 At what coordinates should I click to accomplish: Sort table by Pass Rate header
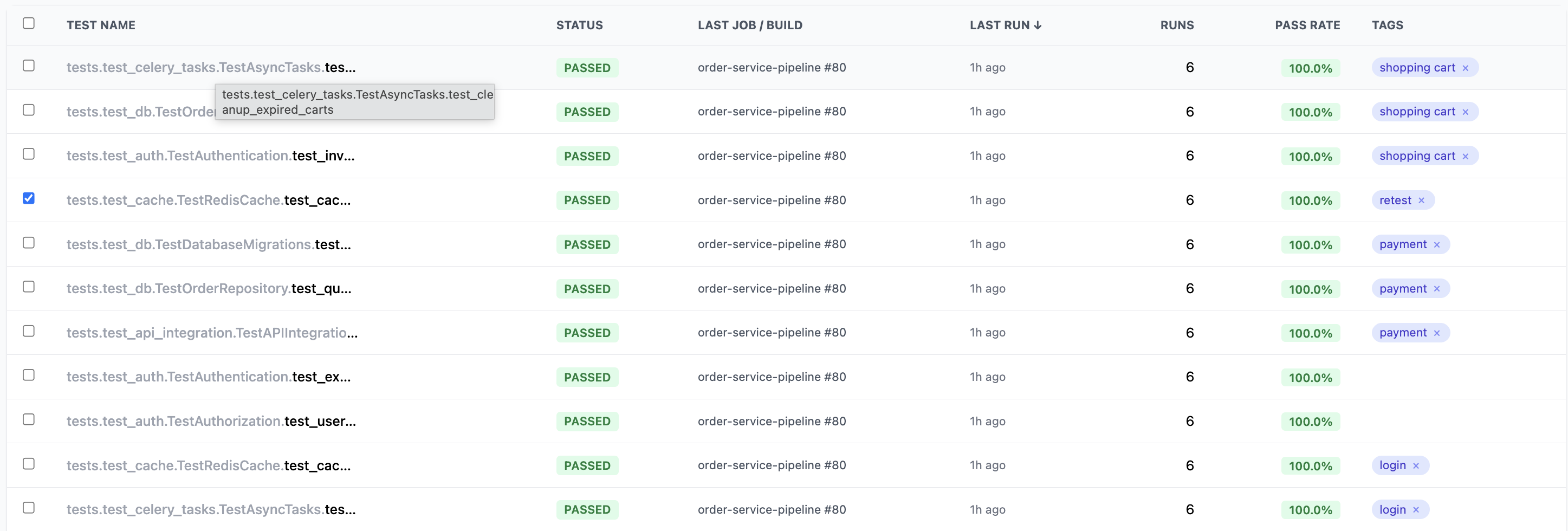pyautogui.click(x=1307, y=25)
